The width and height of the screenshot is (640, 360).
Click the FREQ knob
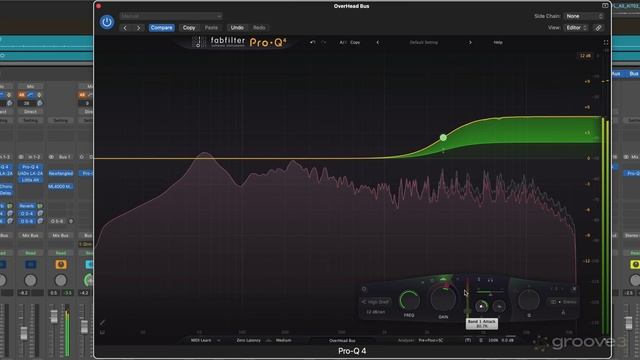(409, 301)
